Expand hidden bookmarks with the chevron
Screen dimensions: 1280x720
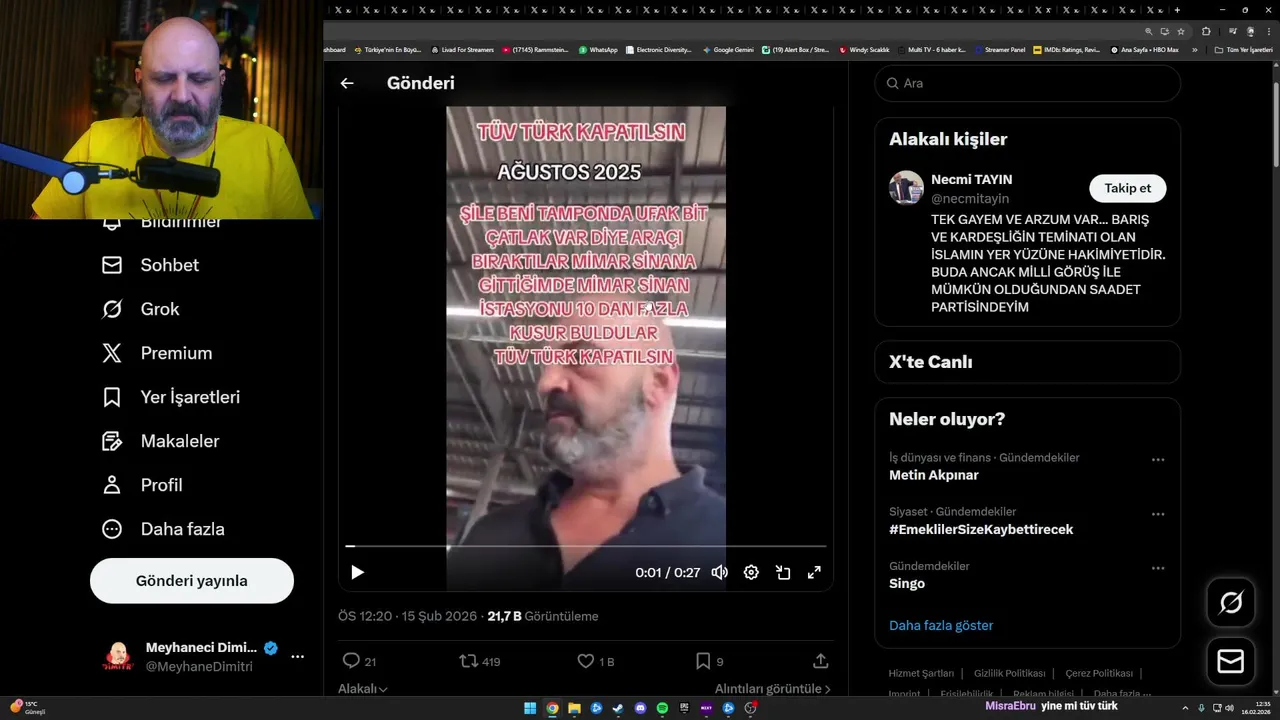point(1194,49)
